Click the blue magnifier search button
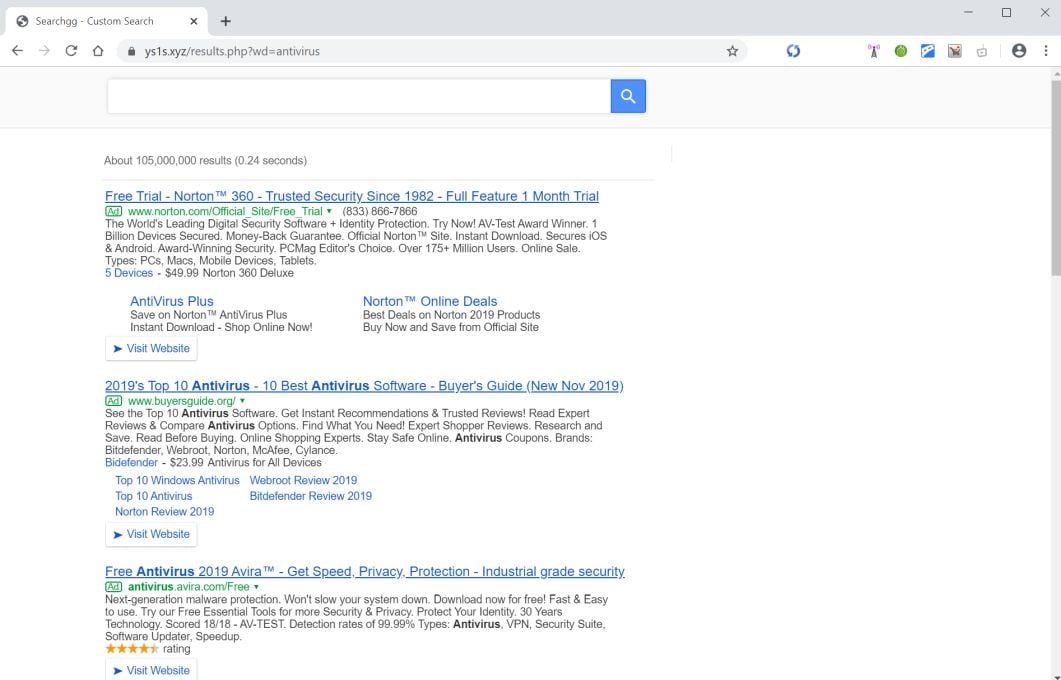The image size is (1061, 680). 628,96
